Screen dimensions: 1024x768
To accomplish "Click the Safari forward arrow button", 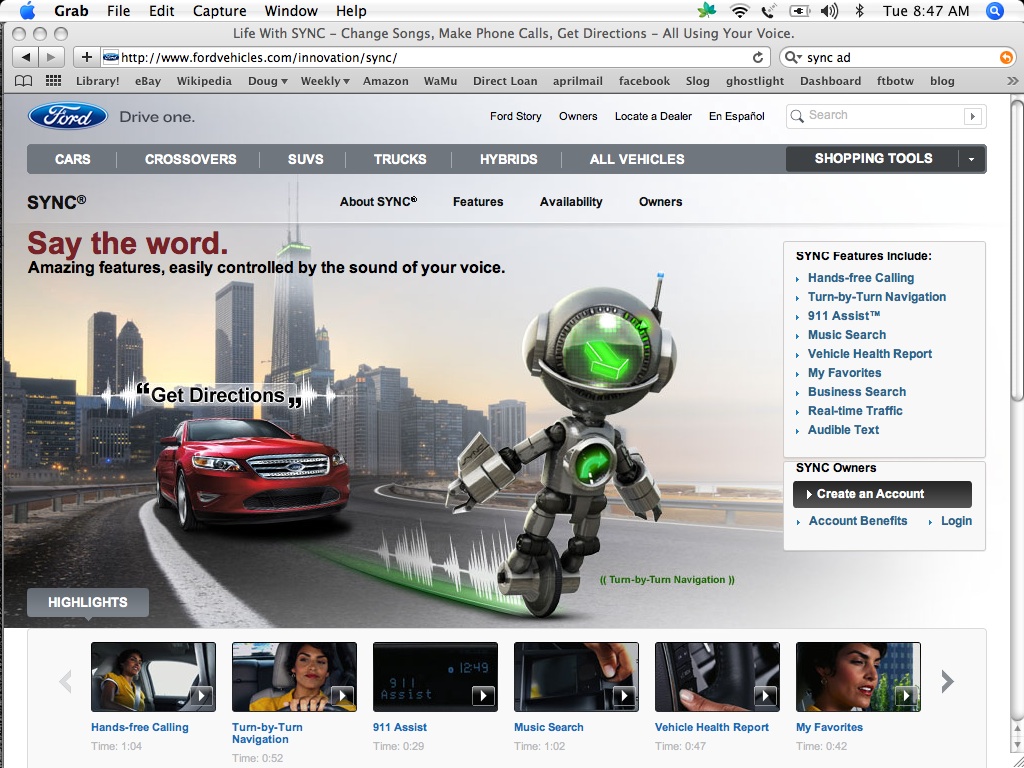I will coord(51,57).
